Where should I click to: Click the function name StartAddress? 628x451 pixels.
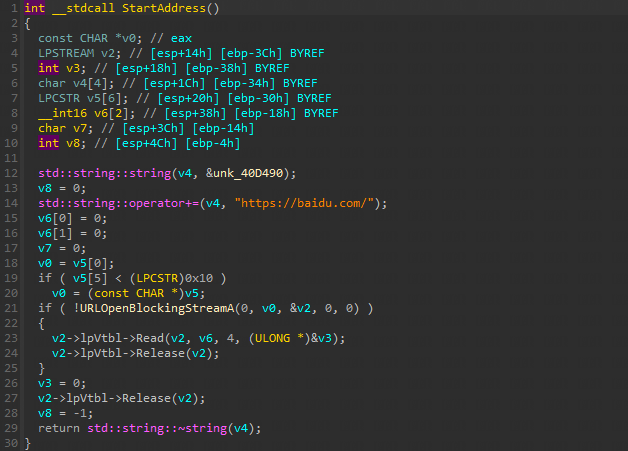tap(163, 8)
